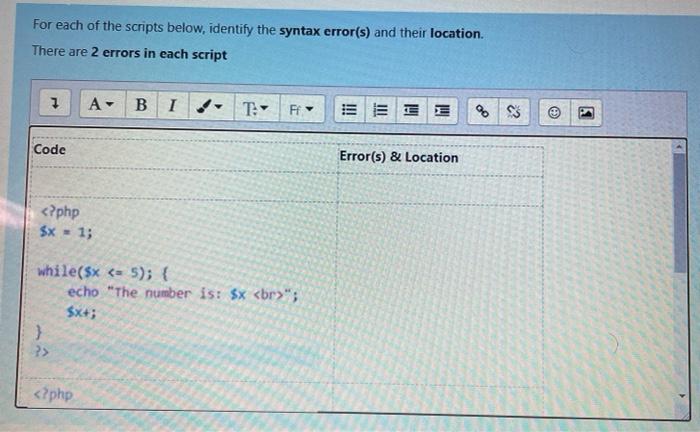Remove link with unlink icon
The width and height of the screenshot is (700, 432).
513,112
